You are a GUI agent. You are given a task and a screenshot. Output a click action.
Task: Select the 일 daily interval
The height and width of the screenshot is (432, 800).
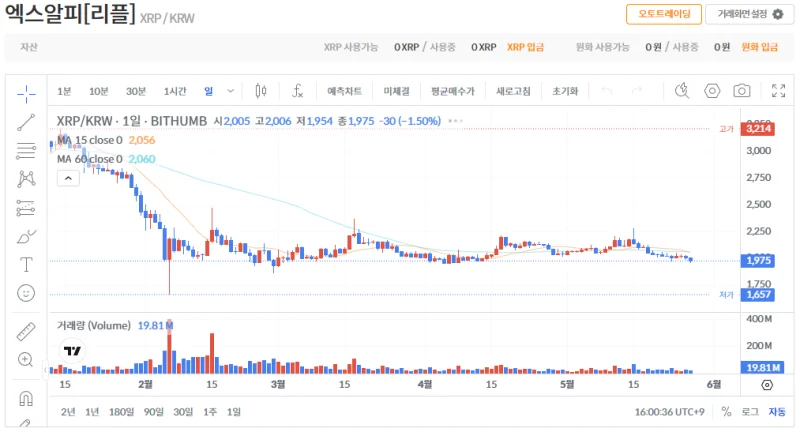coord(209,91)
